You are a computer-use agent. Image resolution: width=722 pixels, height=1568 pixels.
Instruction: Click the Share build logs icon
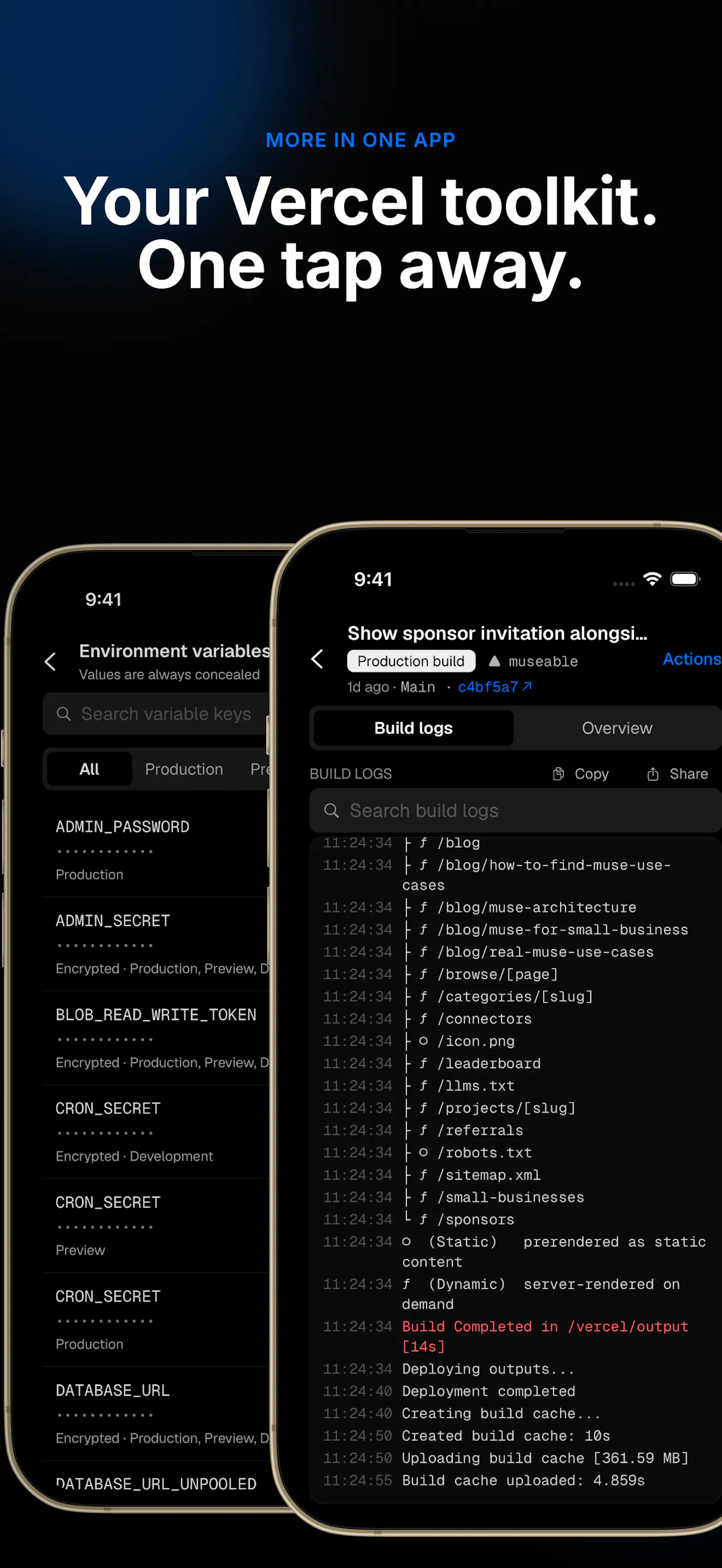coord(653,774)
